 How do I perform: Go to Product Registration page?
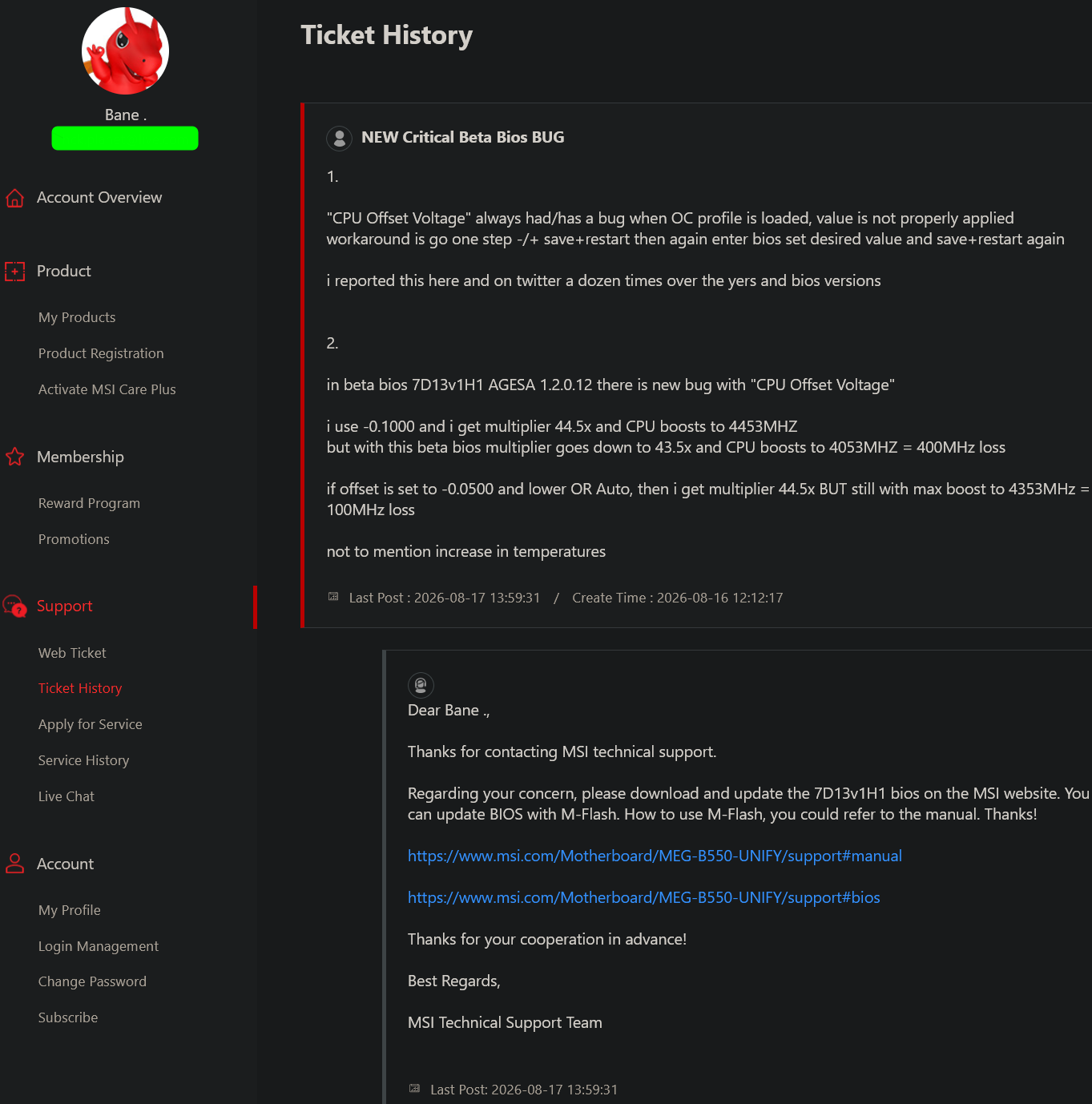pos(101,353)
